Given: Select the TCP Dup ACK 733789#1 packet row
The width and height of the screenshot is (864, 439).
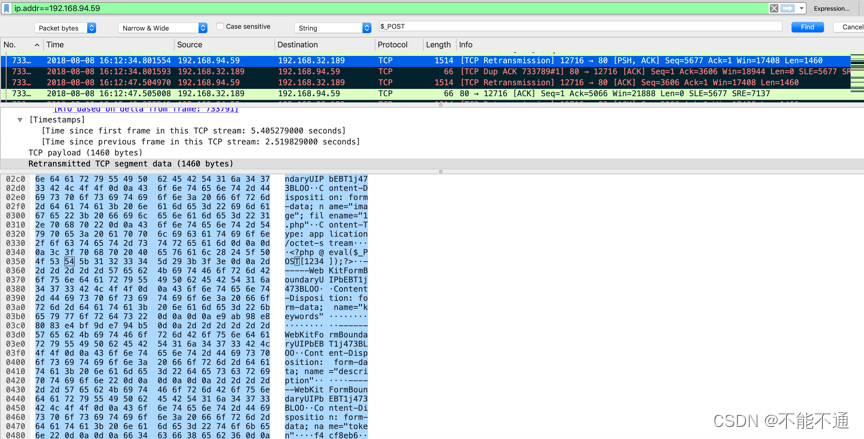Looking at the screenshot, I should click(x=425, y=72).
